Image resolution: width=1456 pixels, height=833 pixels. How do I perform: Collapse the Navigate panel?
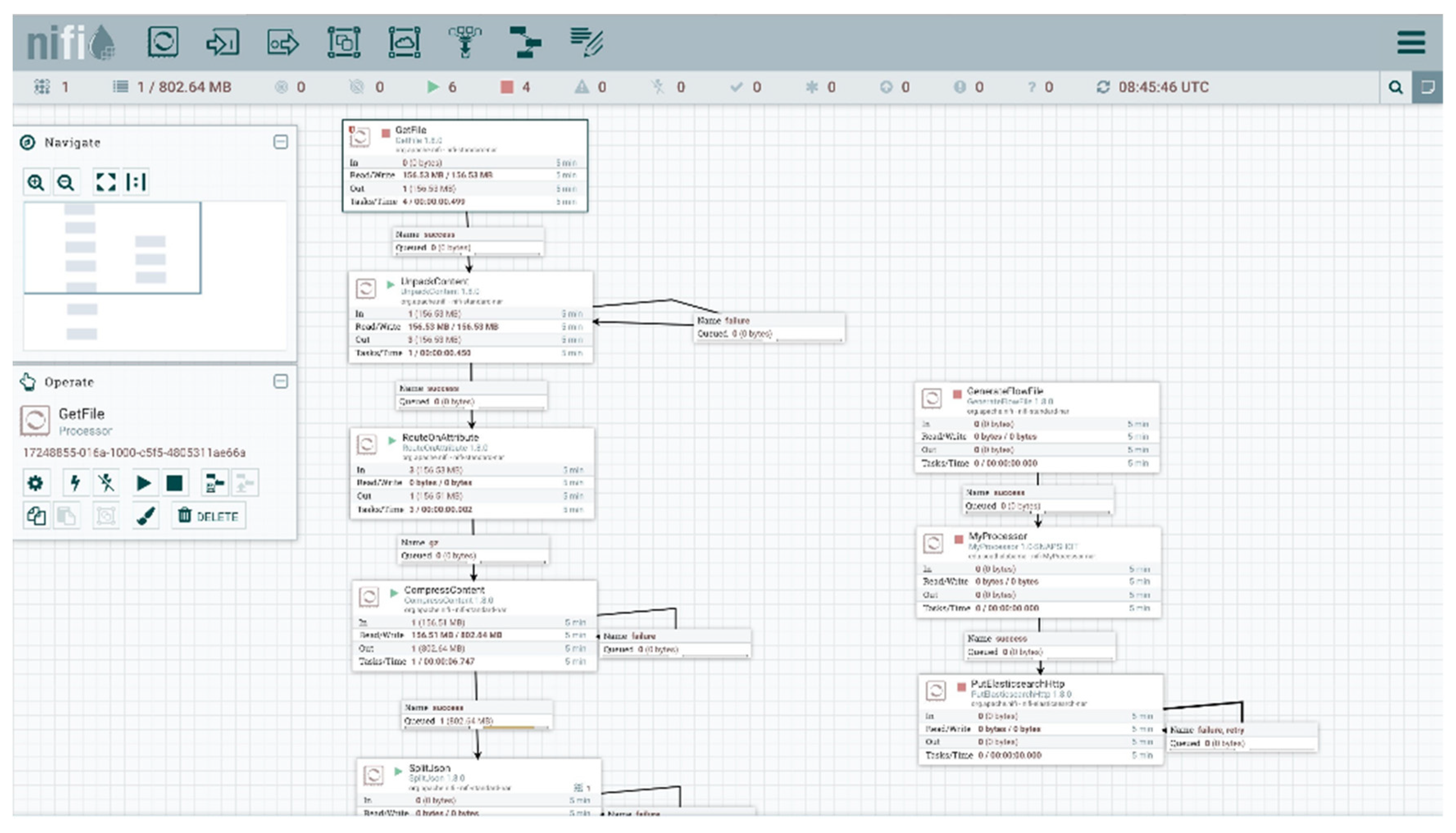click(280, 142)
